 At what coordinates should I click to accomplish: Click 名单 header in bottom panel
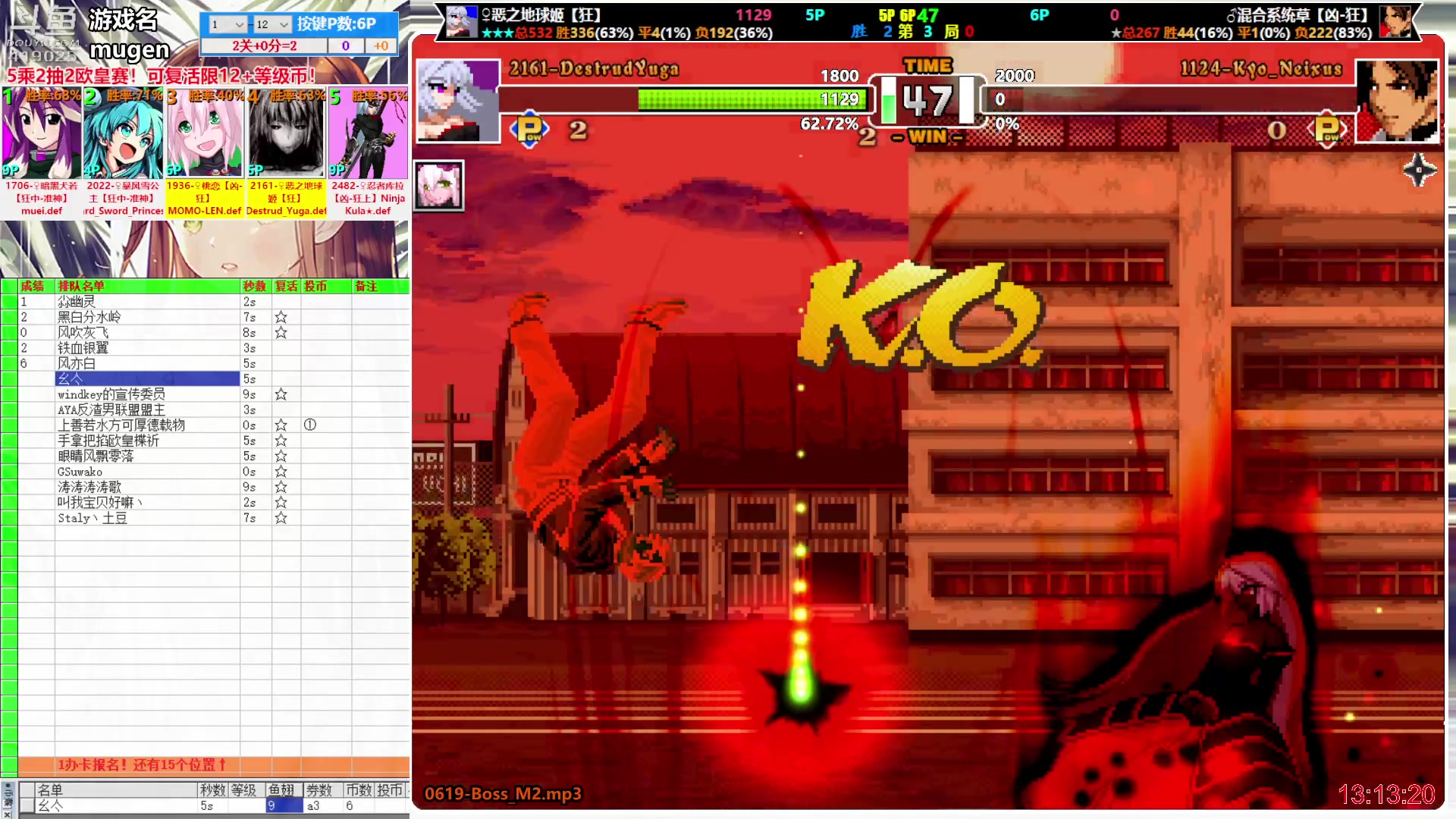coord(116,790)
